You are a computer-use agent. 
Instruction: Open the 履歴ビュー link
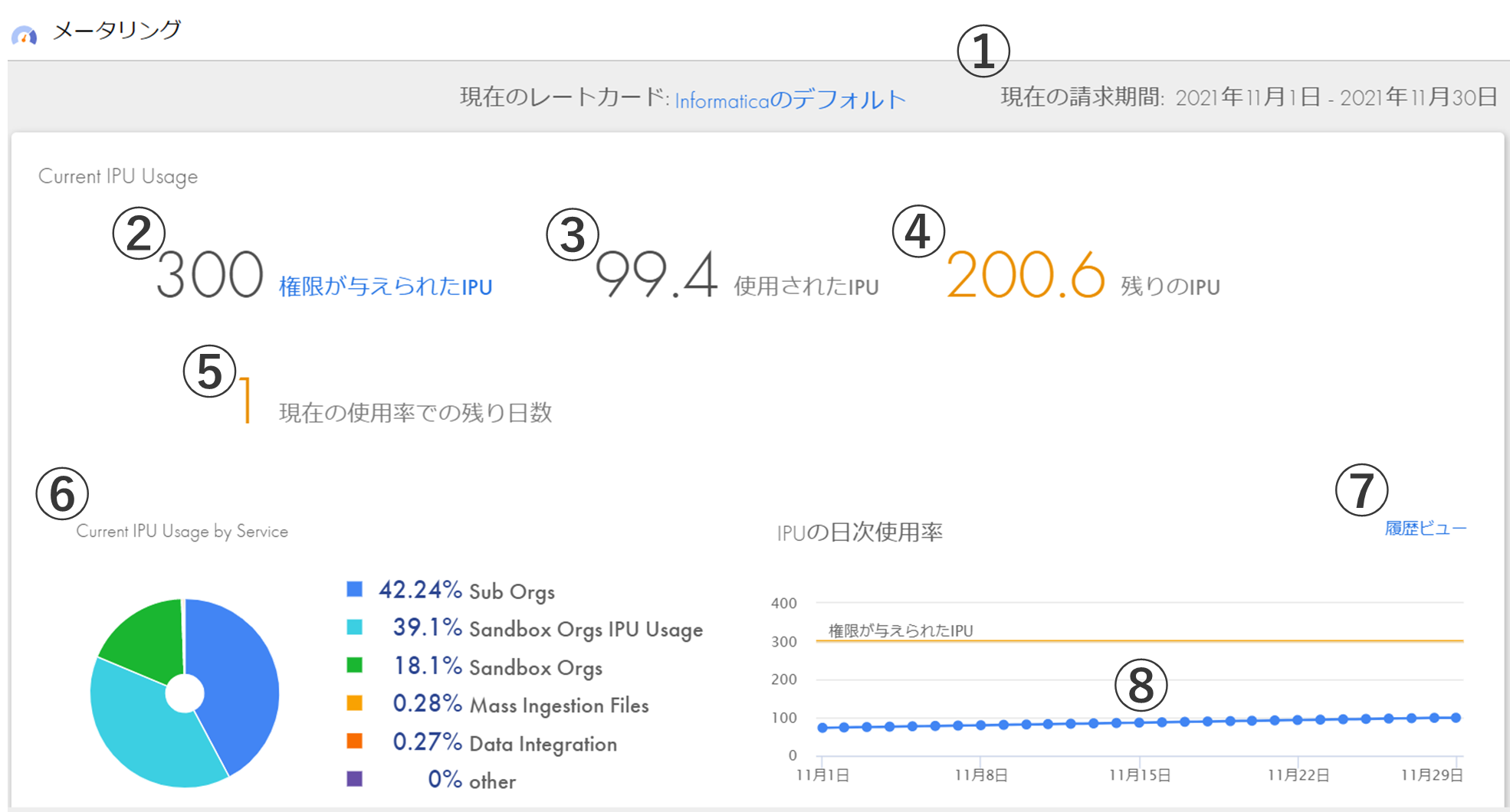[x=1425, y=528]
